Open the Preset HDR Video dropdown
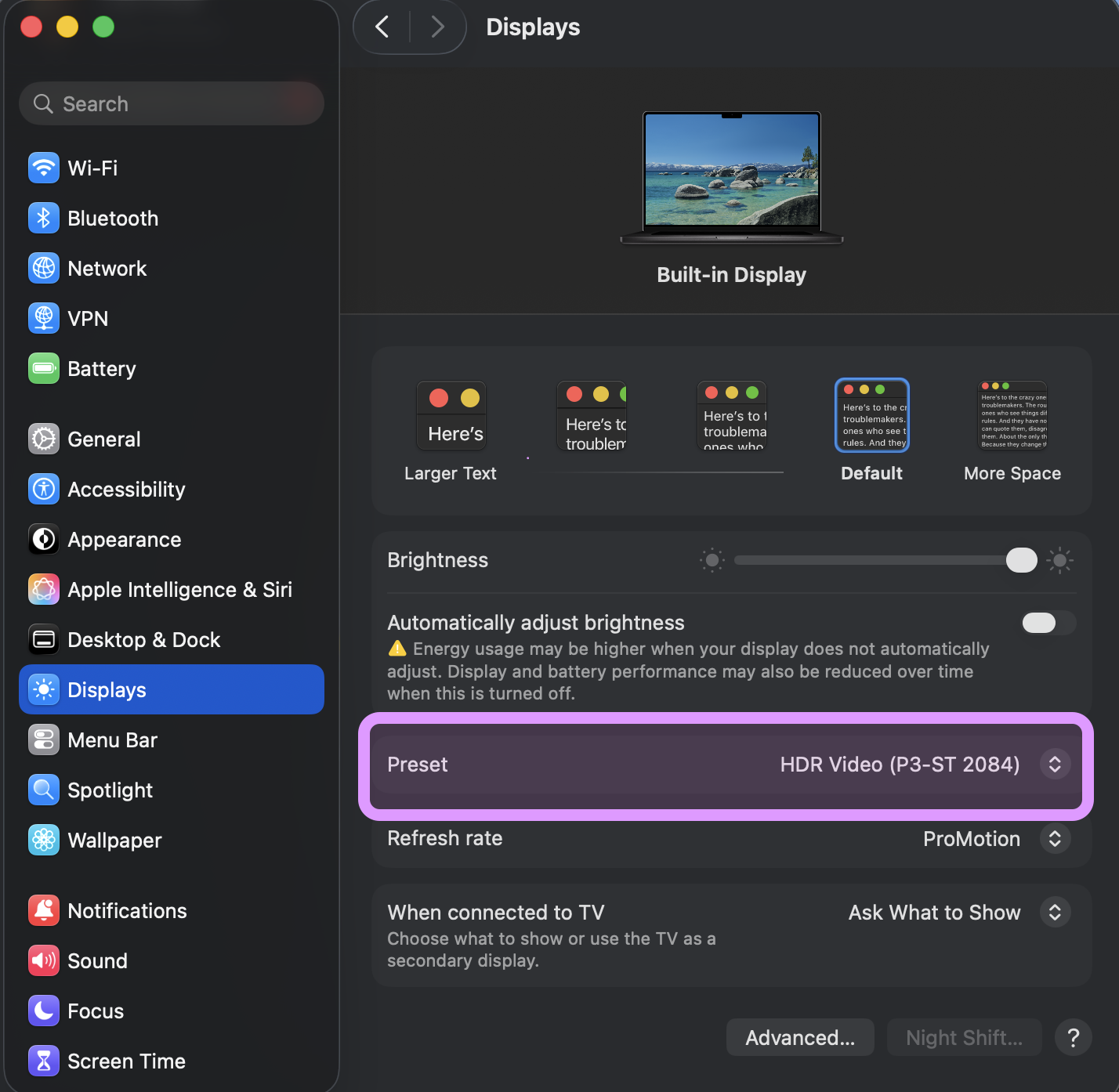Viewport: 1119px width, 1092px height. (x=1055, y=765)
